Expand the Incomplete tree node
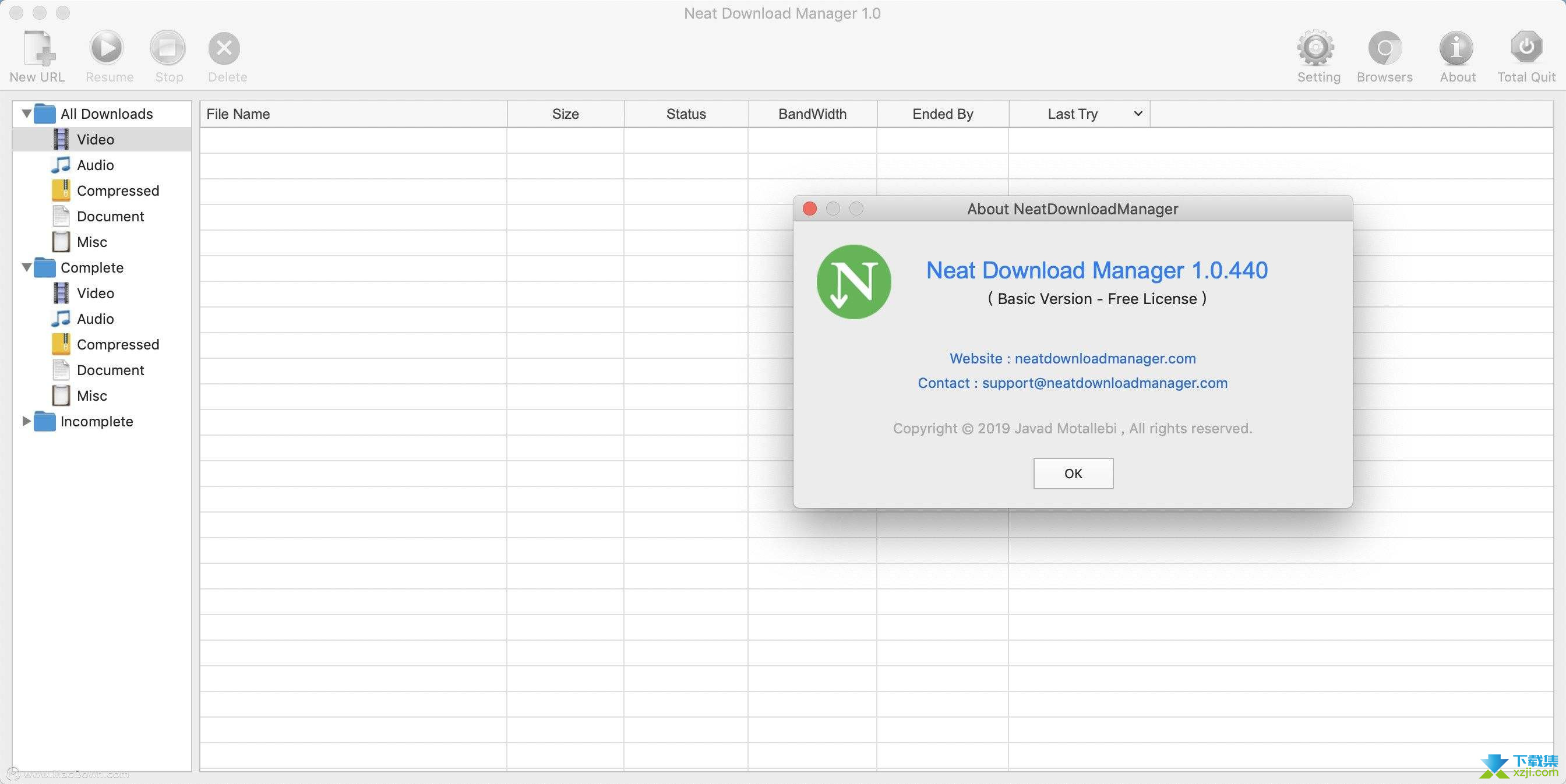 click(26, 421)
